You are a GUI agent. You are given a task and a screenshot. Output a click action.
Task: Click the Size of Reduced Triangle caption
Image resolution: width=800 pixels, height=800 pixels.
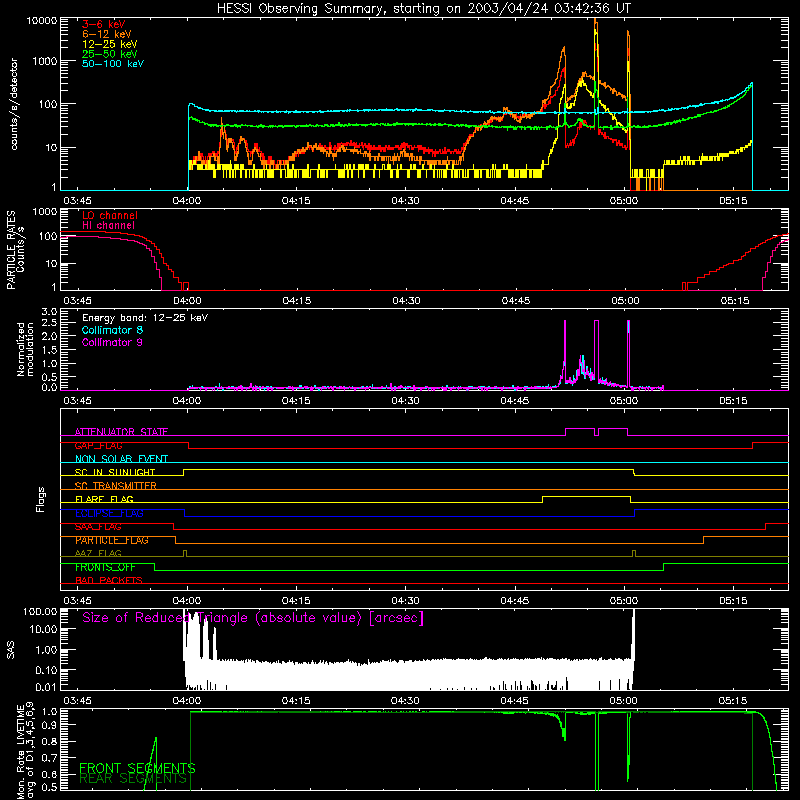(x=253, y=618)
